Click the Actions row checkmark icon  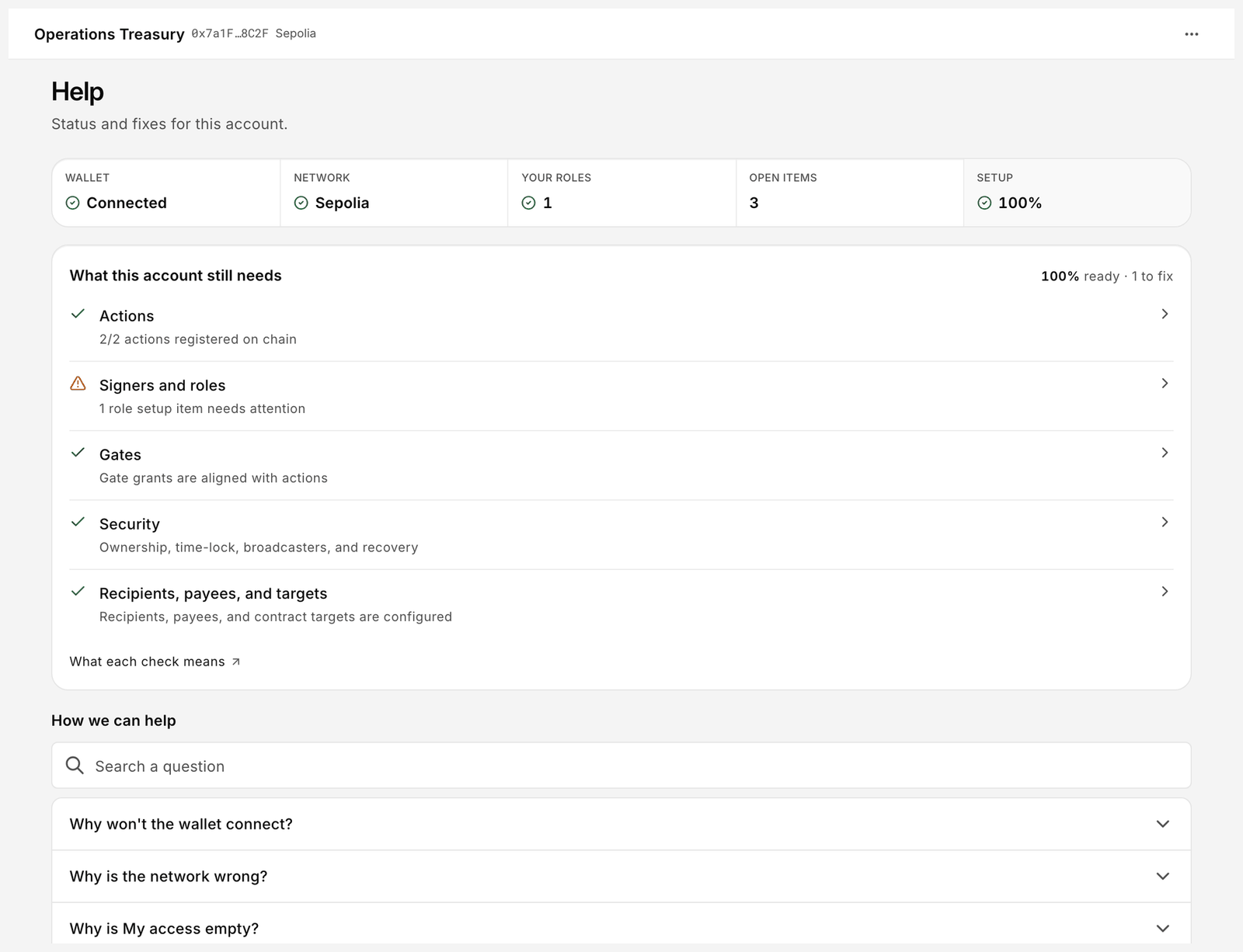tap(78, 314)
